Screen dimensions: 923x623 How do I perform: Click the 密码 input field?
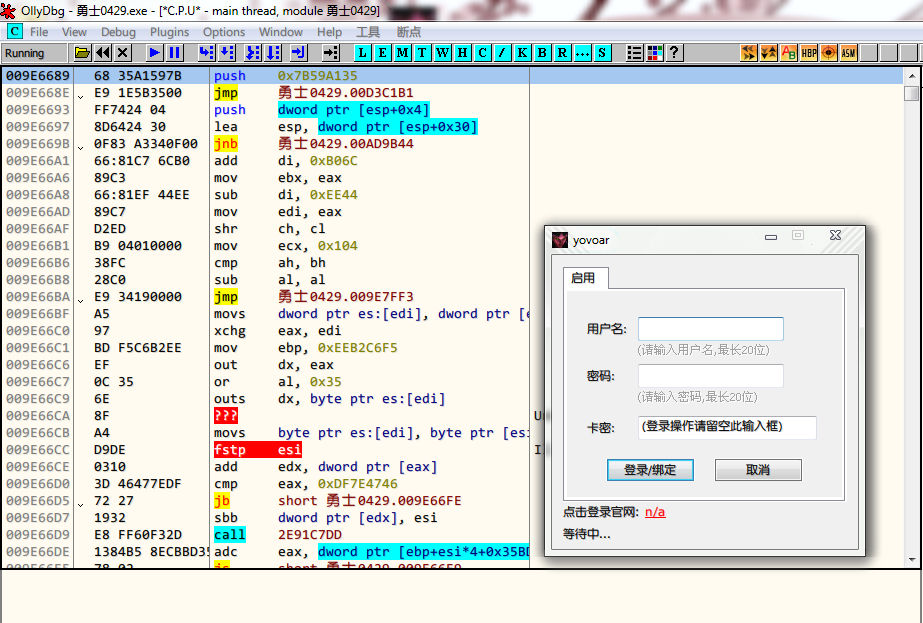(710, 376)
